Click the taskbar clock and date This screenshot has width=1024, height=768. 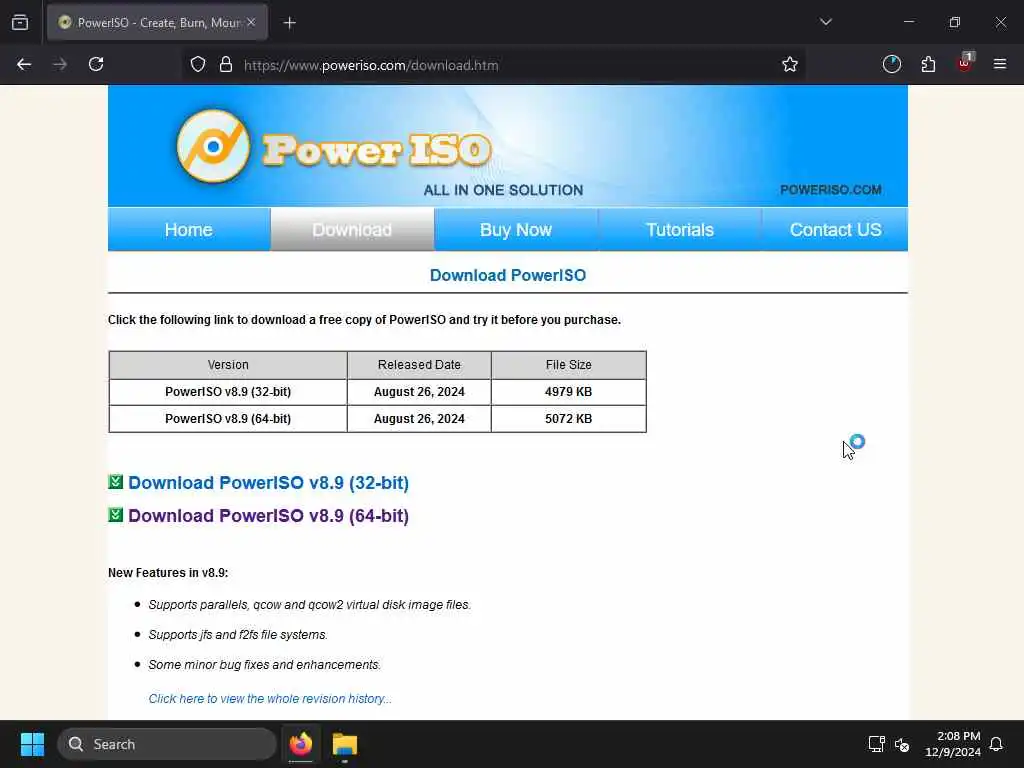click(x=953, y=744)
